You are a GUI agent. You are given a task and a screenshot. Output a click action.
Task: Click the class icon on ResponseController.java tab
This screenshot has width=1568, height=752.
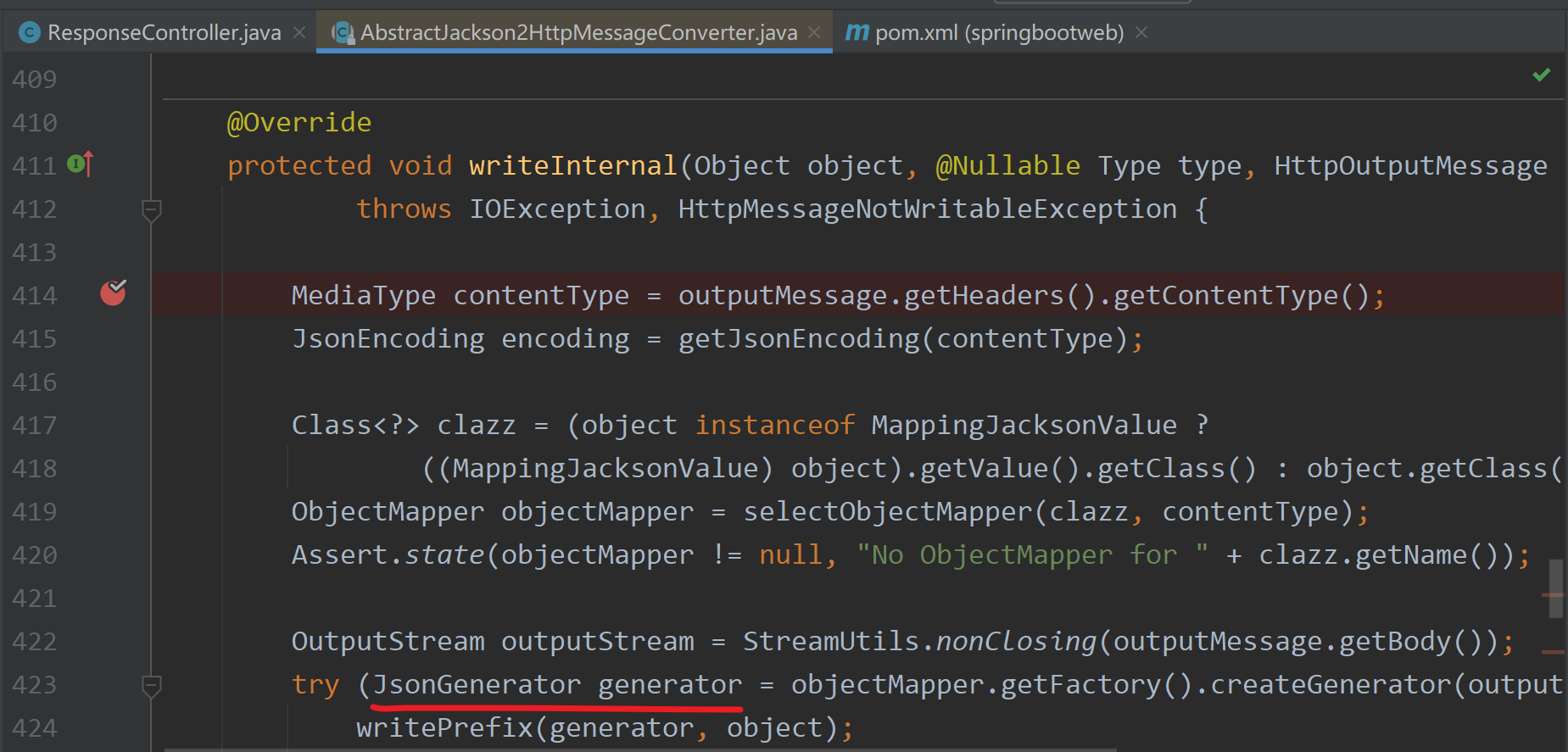30,33
